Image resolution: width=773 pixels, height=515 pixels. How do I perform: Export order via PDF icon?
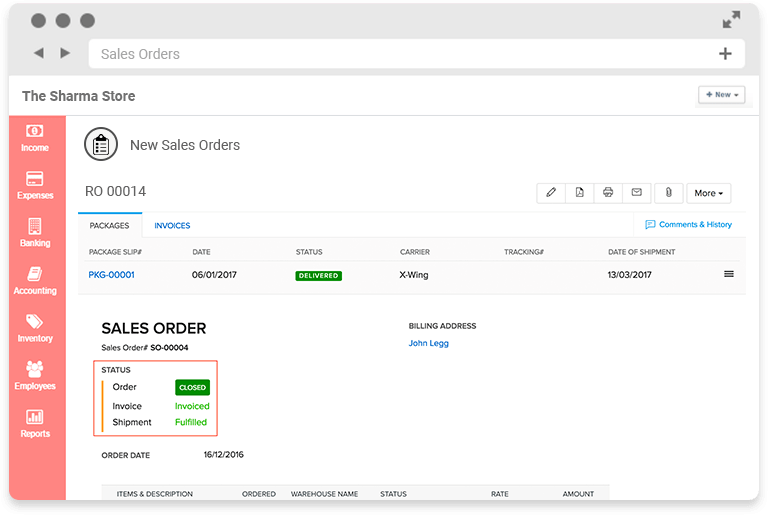click(580, 193)
